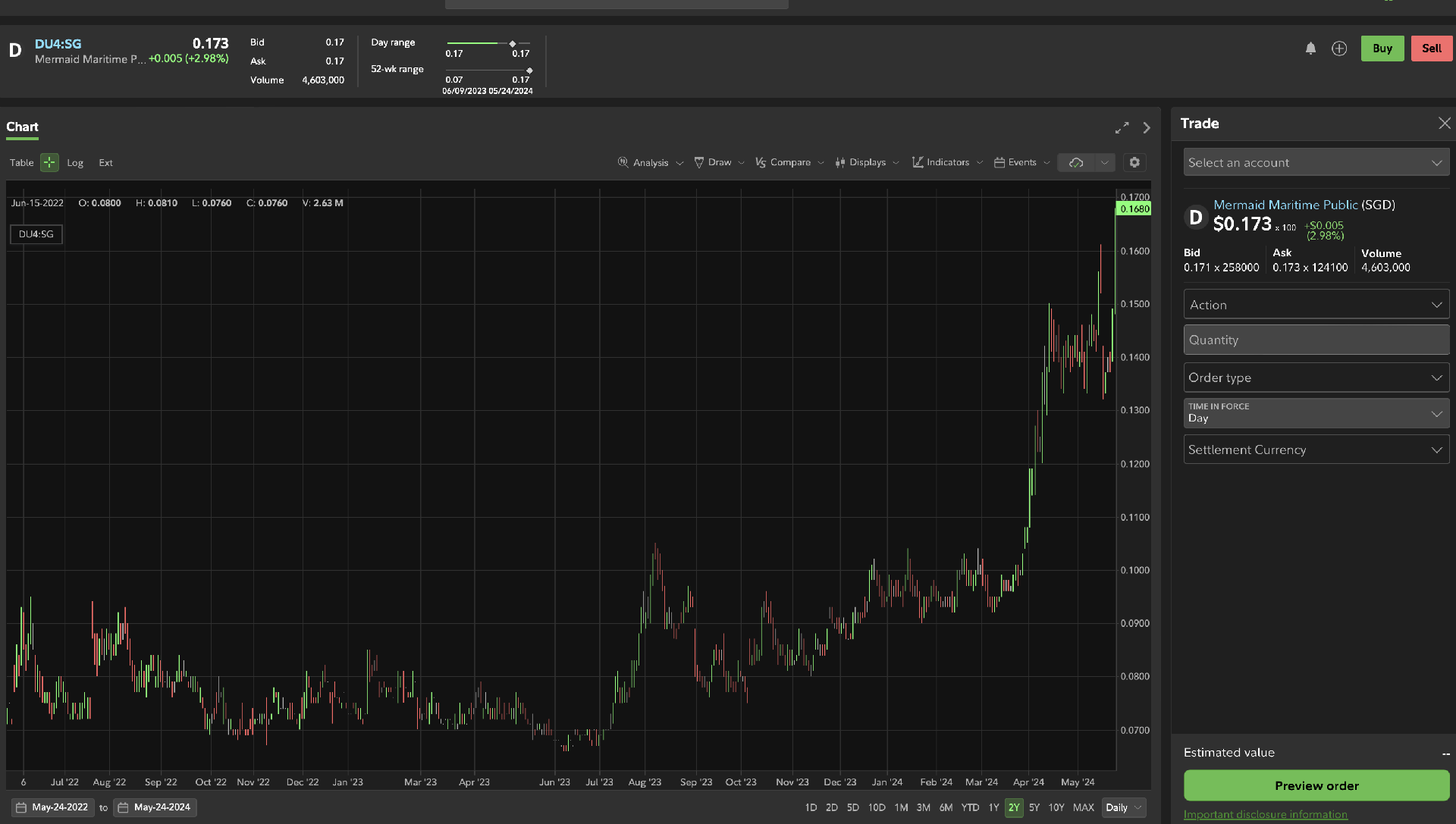This screenshot has height=824, width=1456.
Task: Click the Day range slider indicator
Action: coord(513,44)
